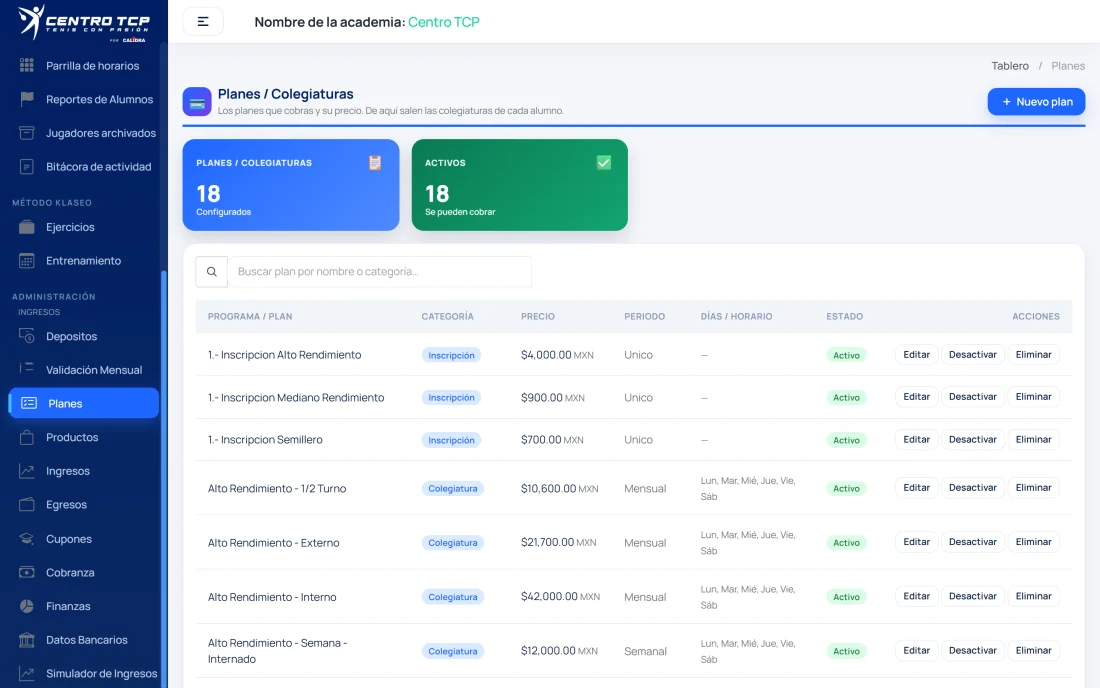
Task: Click the Reportes de Alumnos flag icon
Action: [27, 99]
